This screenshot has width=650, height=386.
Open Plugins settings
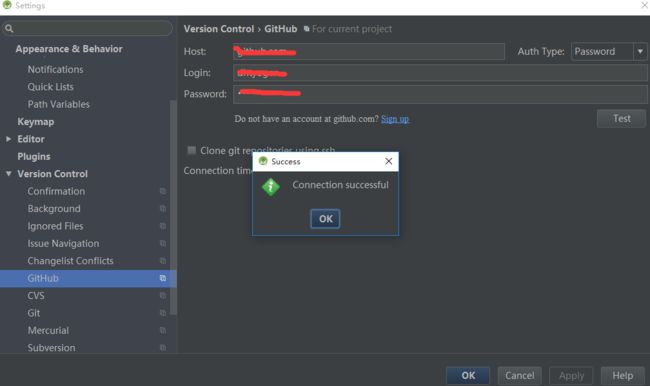pyautogui.click(x=34, y=156)
